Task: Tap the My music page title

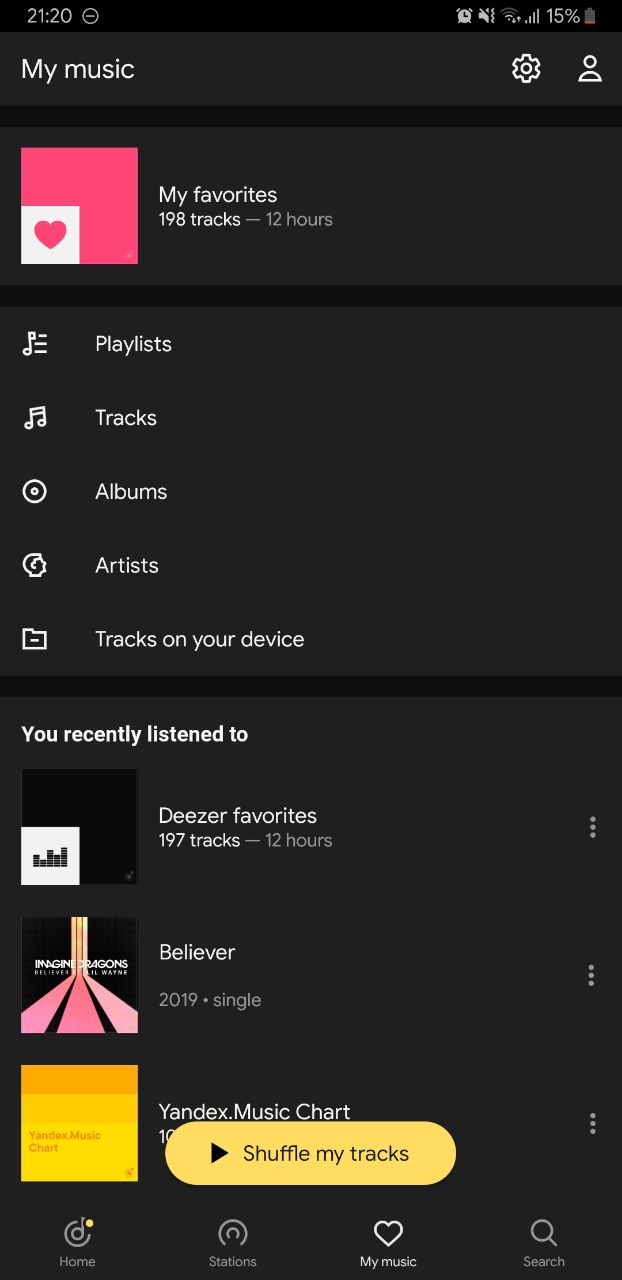Action: pyautogui.click(x=78, y=69)
